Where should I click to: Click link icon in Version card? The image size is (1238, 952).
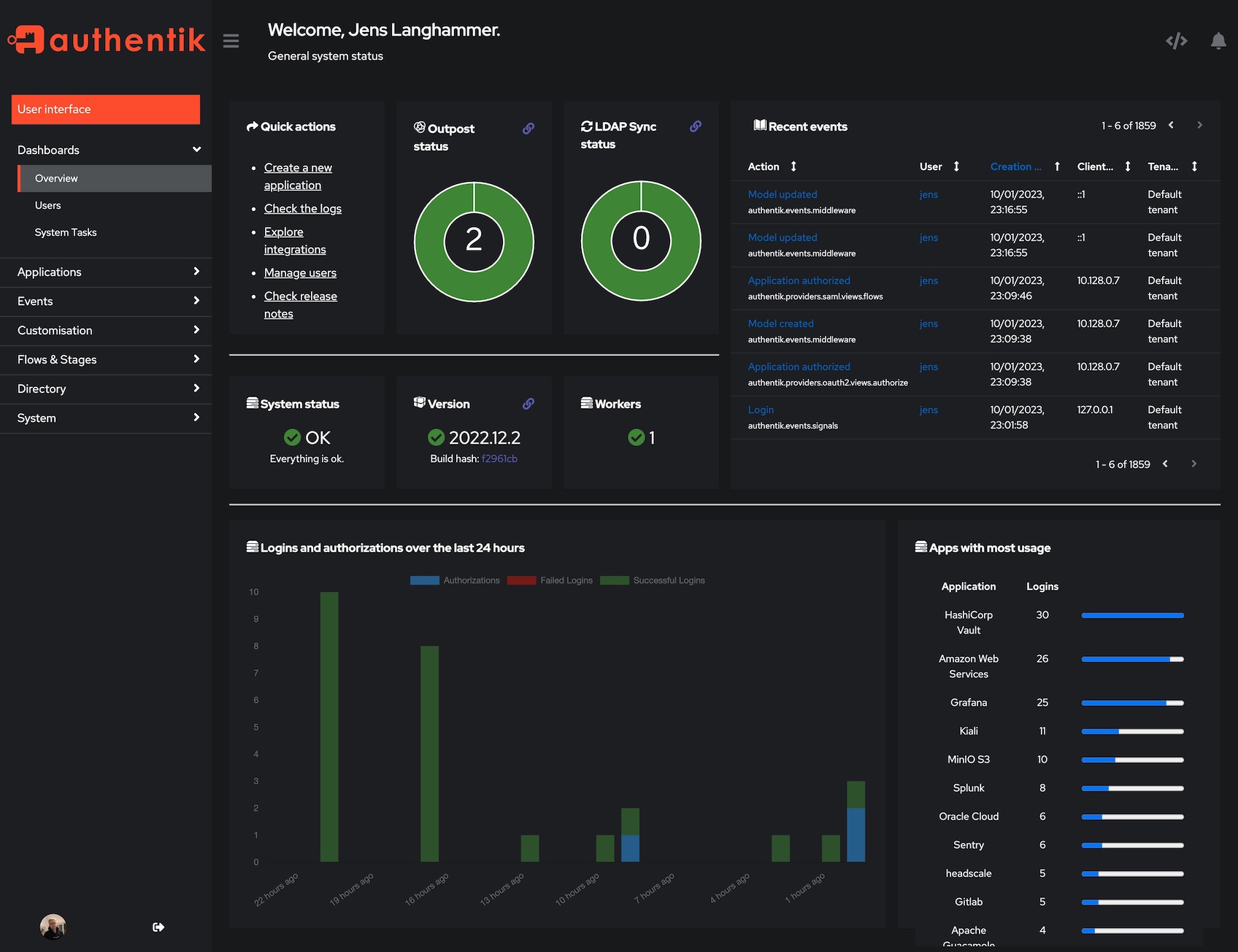coord(528,404)
